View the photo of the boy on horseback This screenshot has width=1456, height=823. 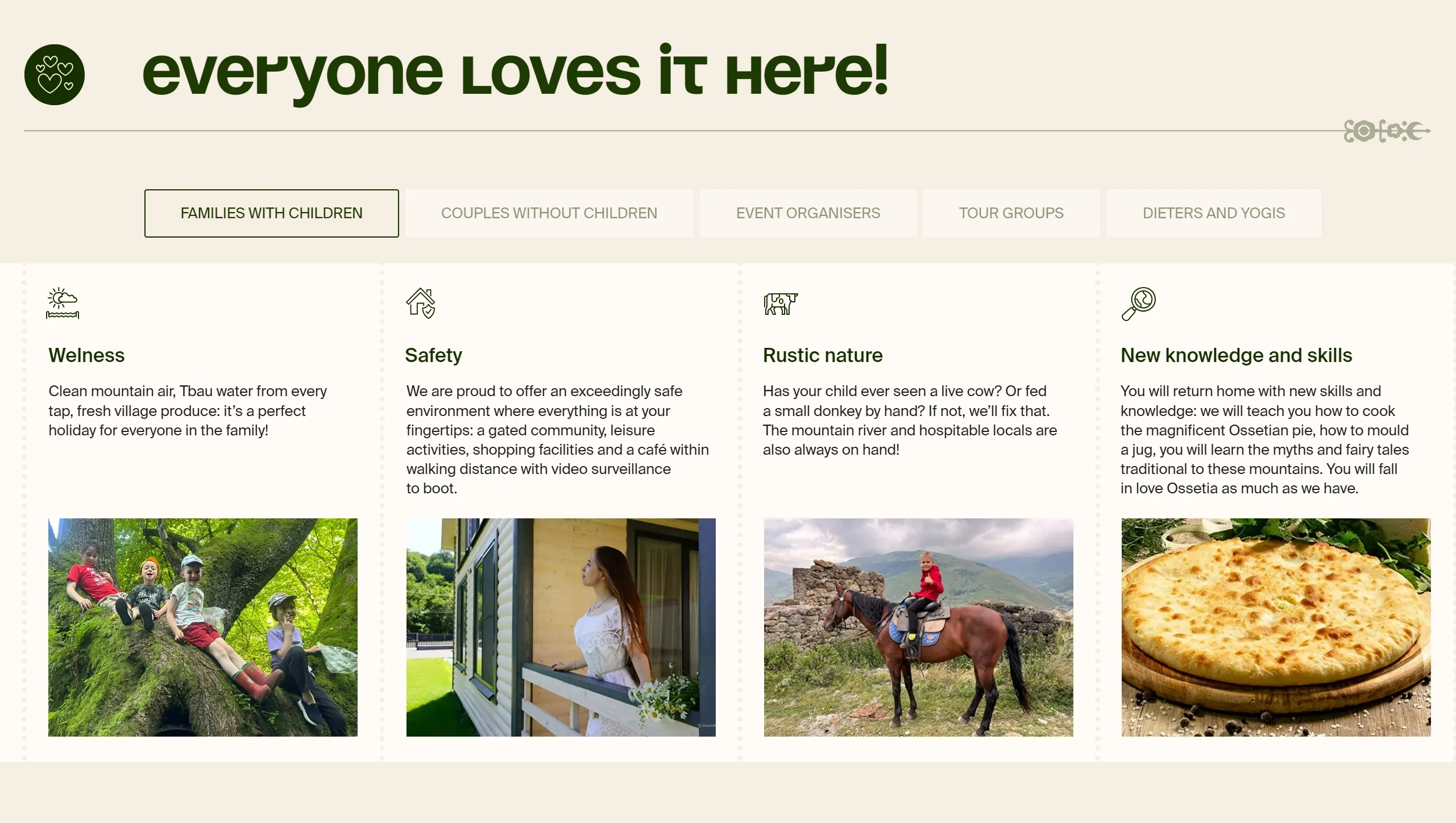pyautogui.click(x=919, y=627)
